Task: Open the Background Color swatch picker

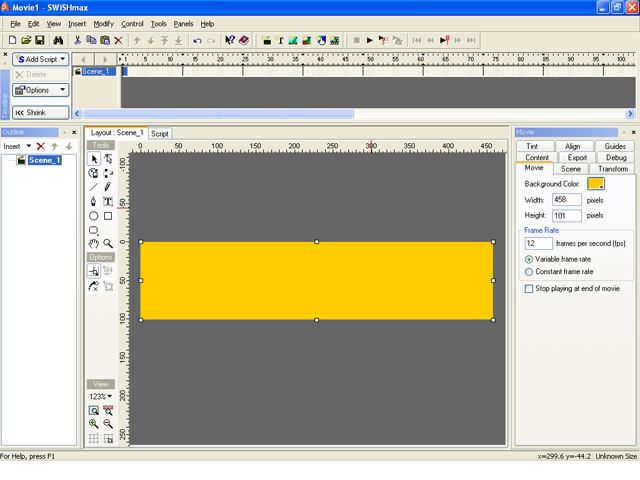Action: 596,184
